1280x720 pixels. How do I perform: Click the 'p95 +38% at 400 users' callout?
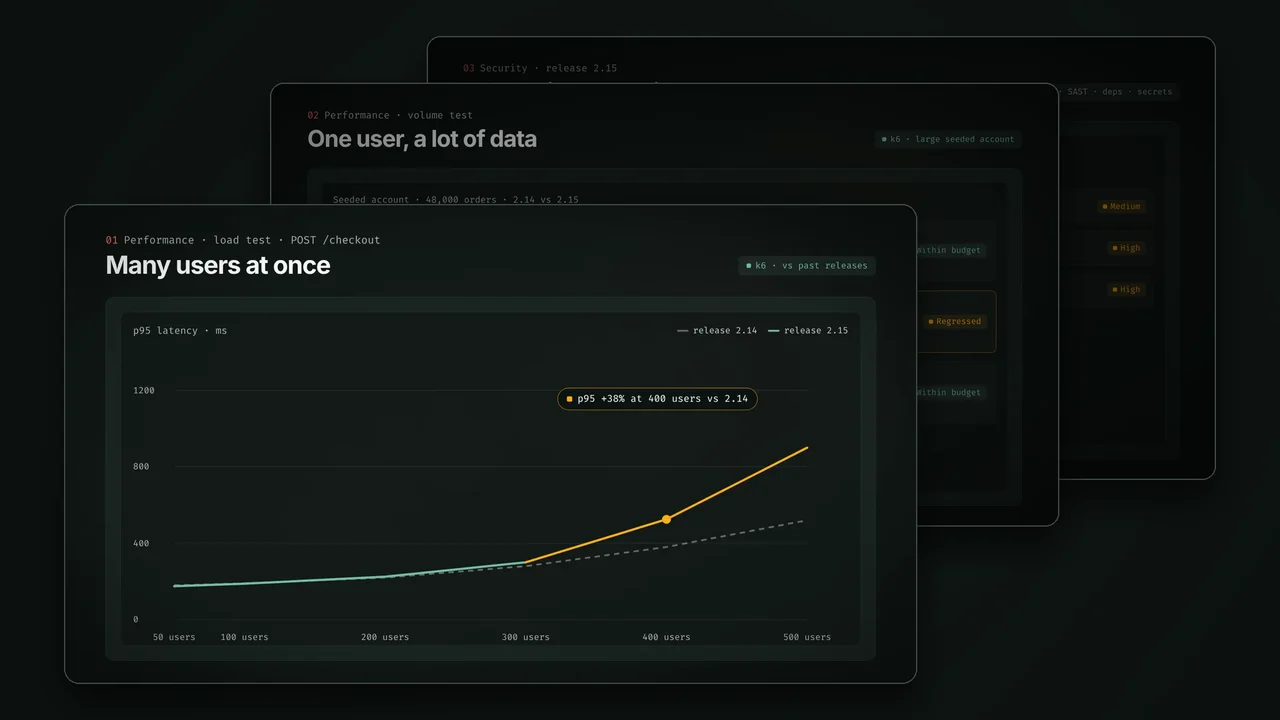pyautogui.click(x=657, y=399)
